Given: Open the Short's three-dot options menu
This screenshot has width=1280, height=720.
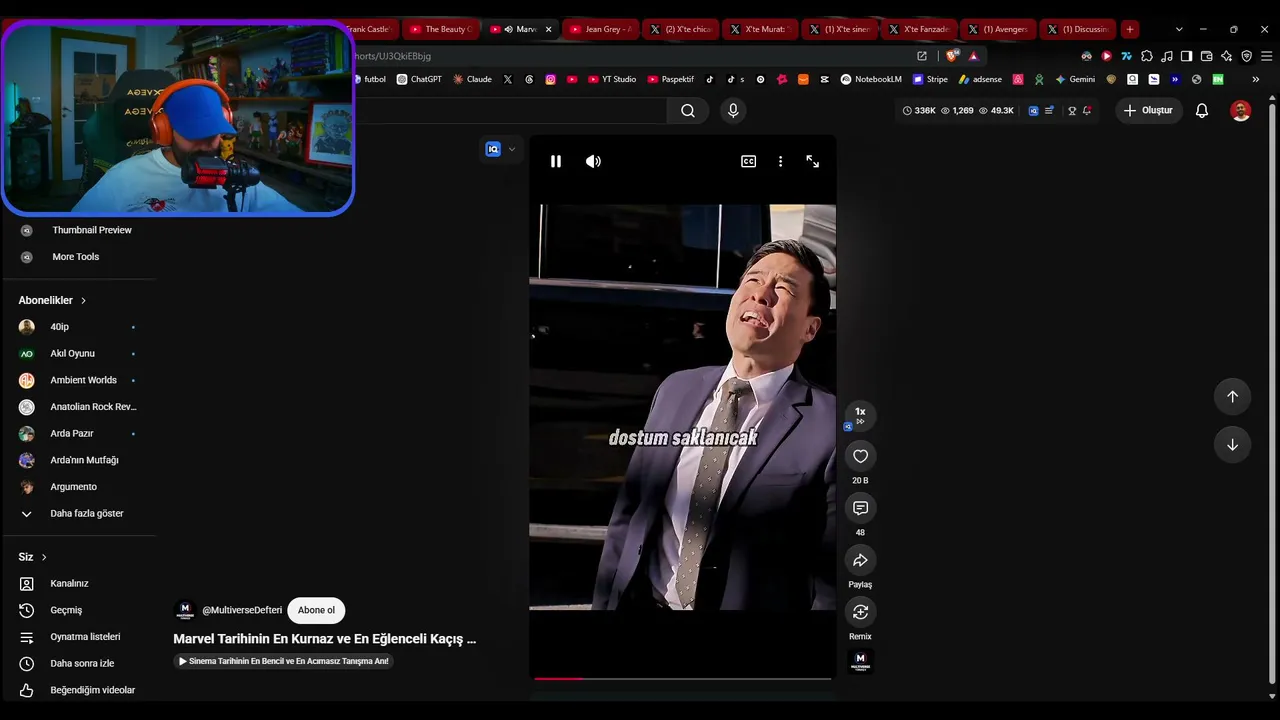Looking at the screenshot, I should click(x=780, y=161).
